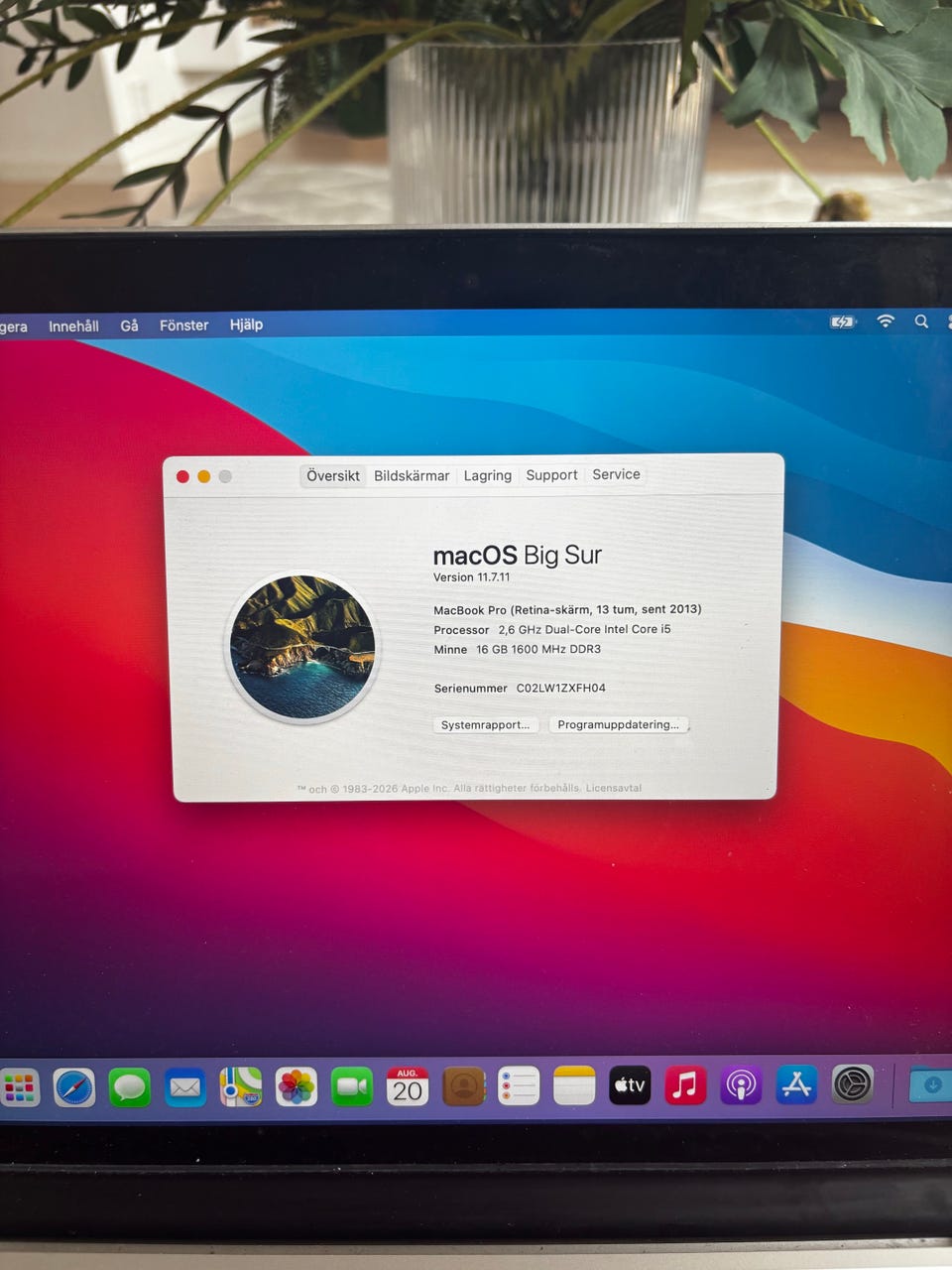952x1270 pixels.
Task: Open Messages app in the Dock
Action: [130, 1088]
